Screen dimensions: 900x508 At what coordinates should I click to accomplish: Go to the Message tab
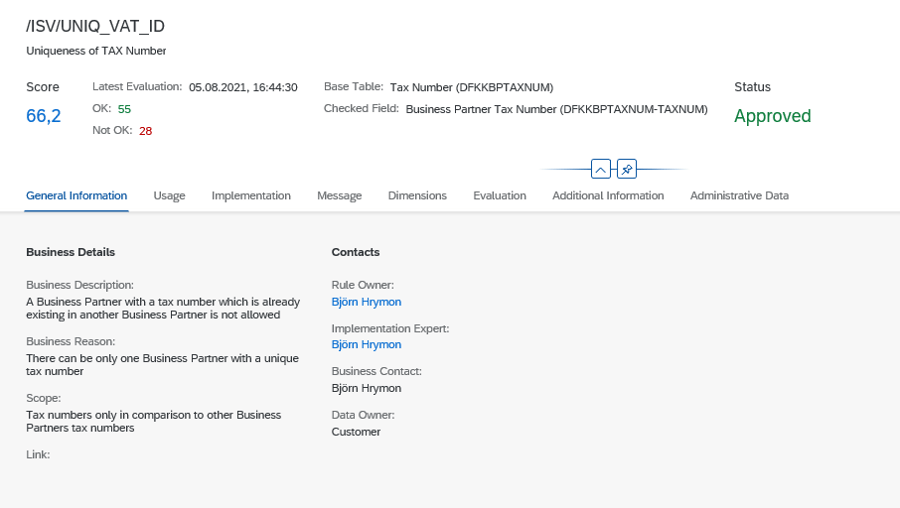339,196
